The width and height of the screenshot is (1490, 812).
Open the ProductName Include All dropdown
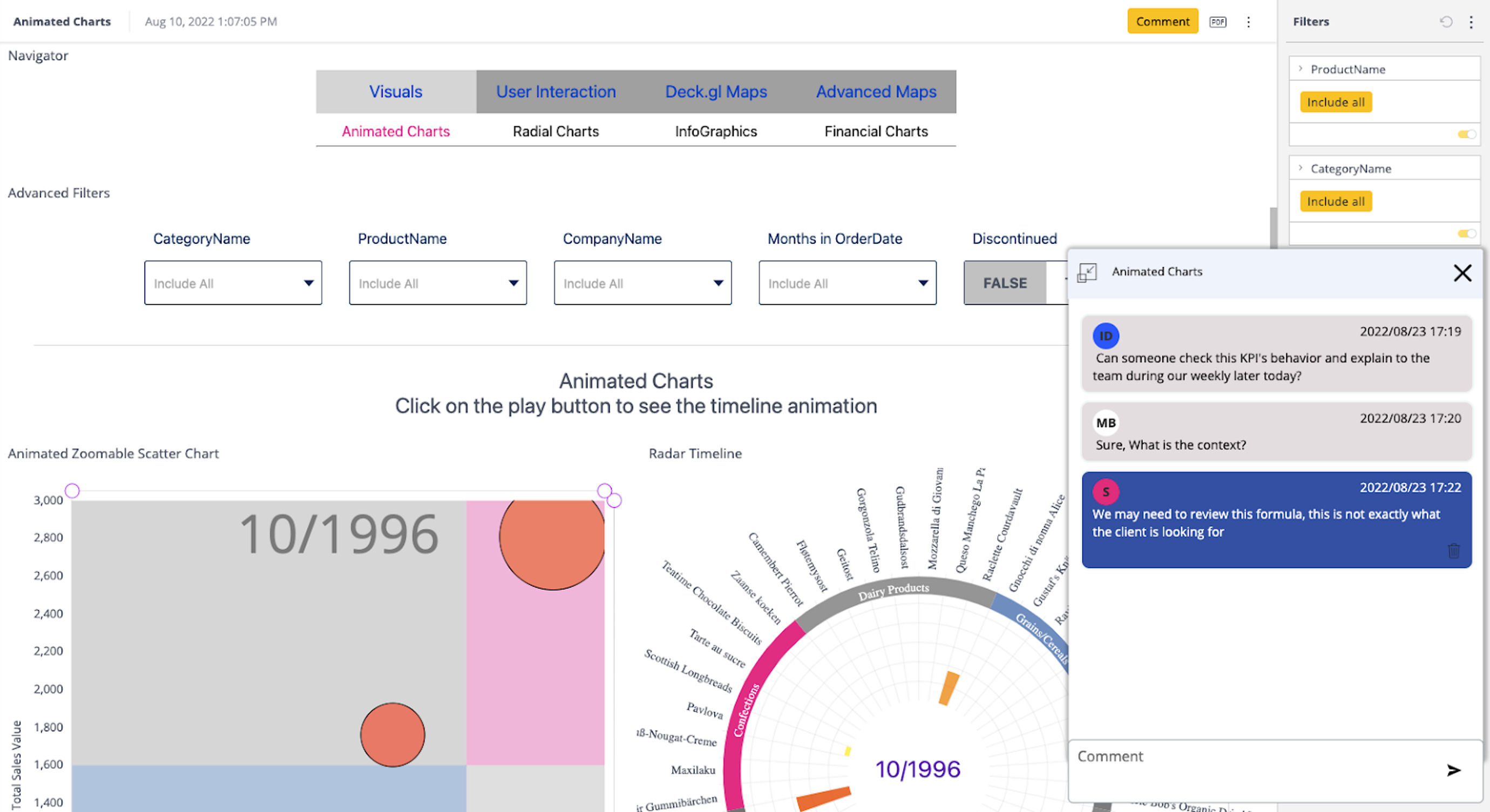(438, 283)
